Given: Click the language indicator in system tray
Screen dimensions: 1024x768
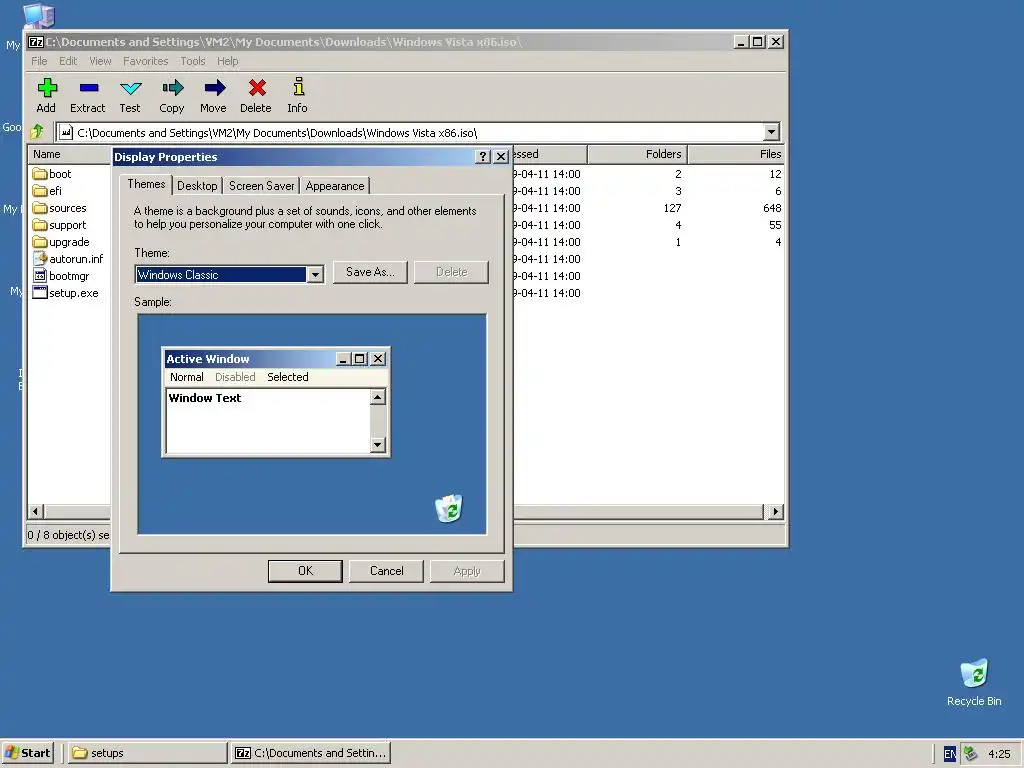Looking at the screenshot, I should 950,754.
